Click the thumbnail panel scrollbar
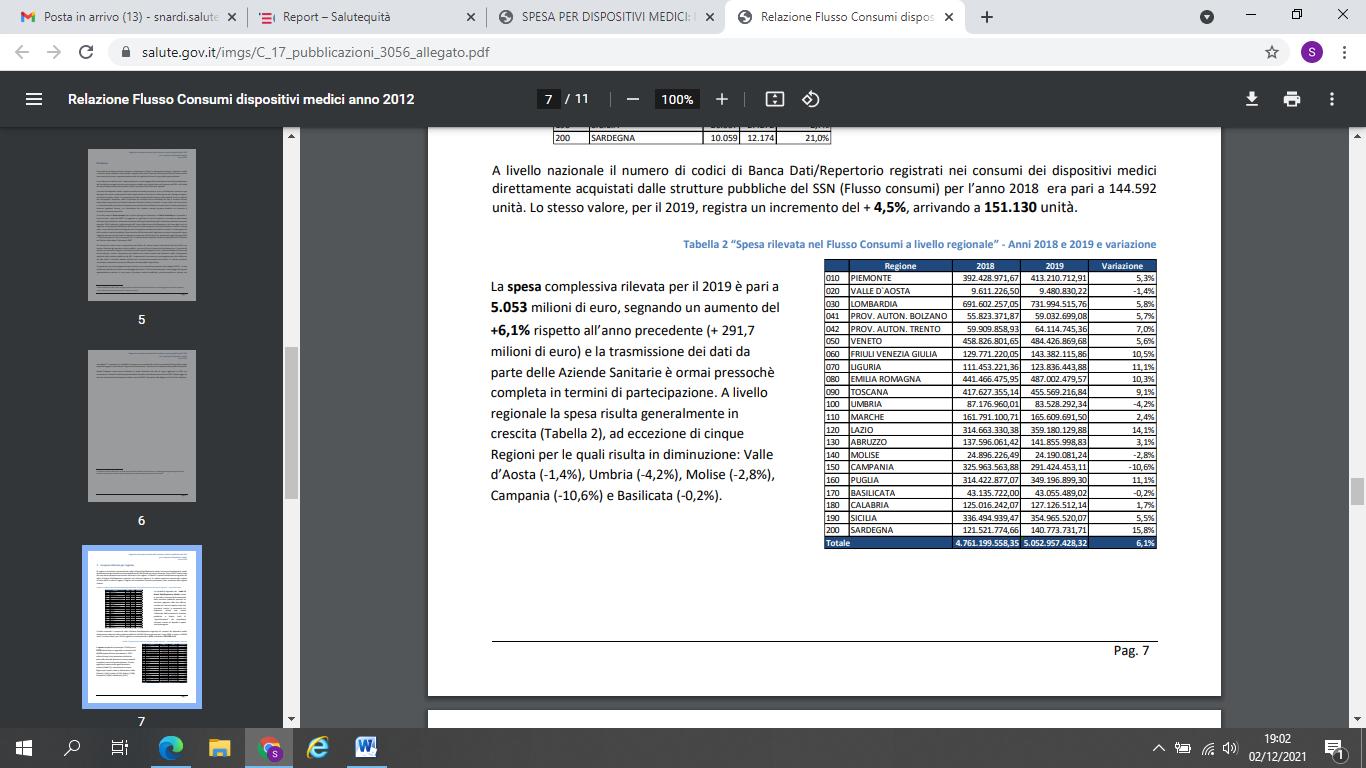This screenshot has width=1366, height=768. [x=292, y=422]
